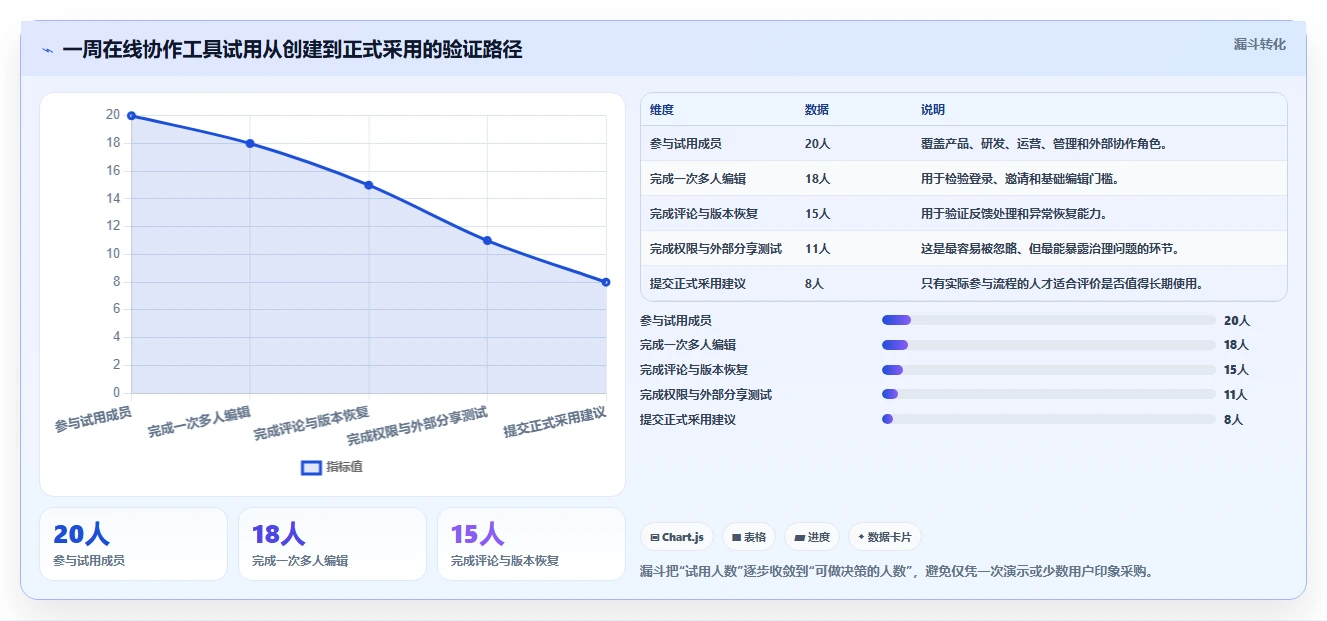Viewport: 1327px width, 621px height.
Task: Click the chart point for 参与试用成员
Action: [131, 116]
